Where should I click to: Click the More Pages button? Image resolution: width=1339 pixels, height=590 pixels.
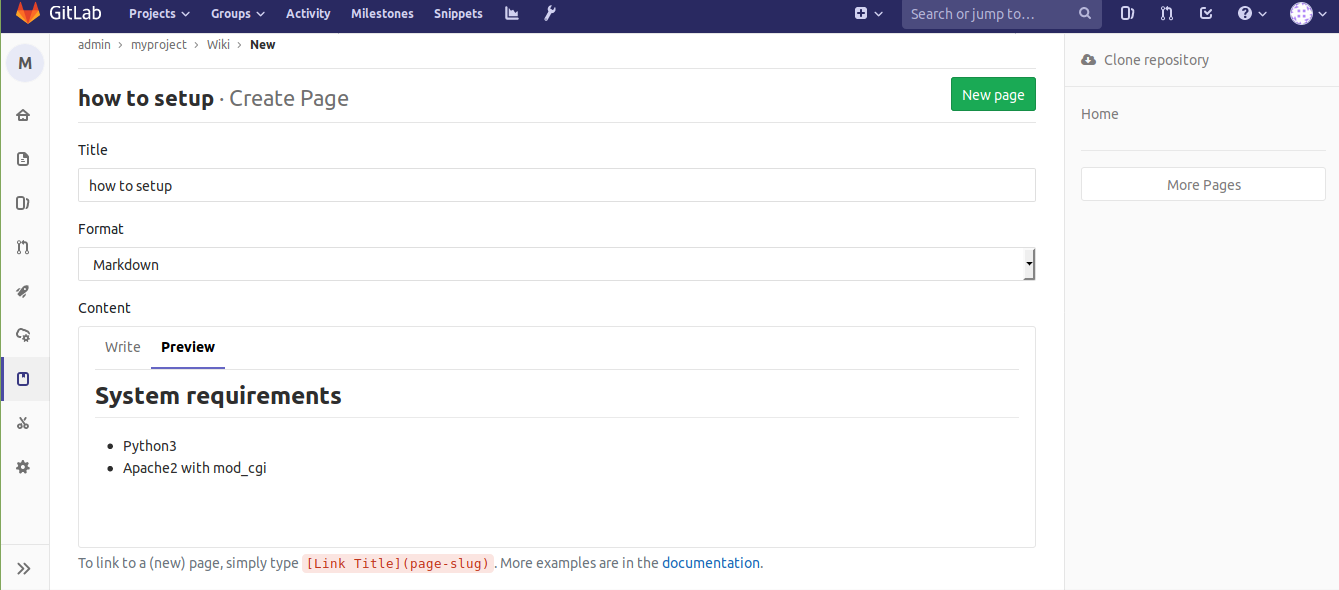pyautogui.click(x=1203, y=185)
